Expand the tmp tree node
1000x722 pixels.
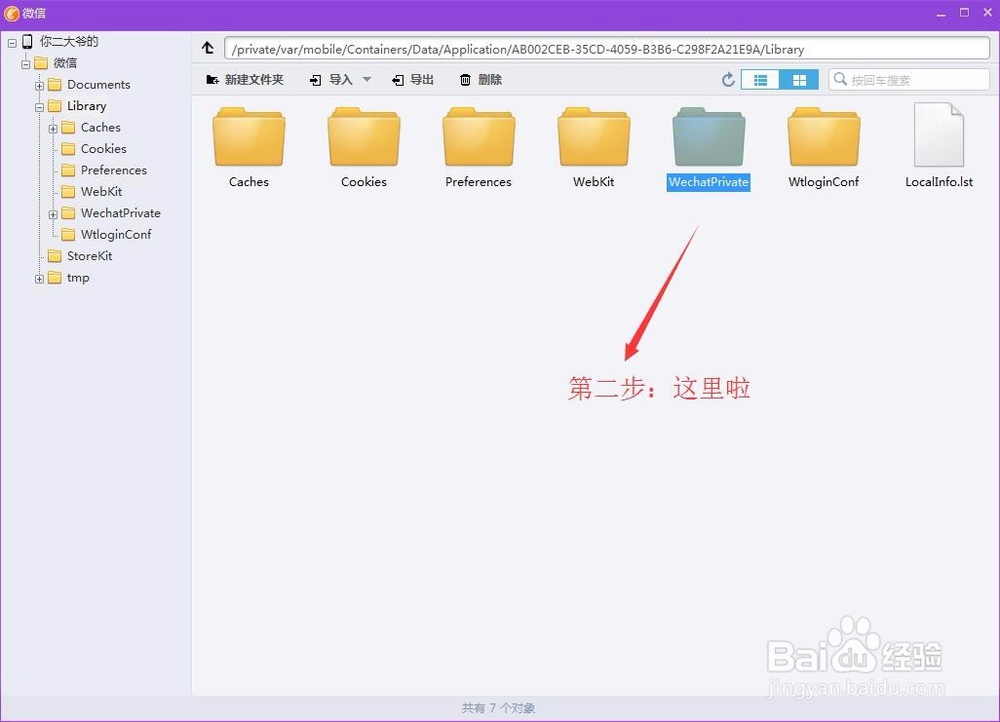(x=40, y=279)
